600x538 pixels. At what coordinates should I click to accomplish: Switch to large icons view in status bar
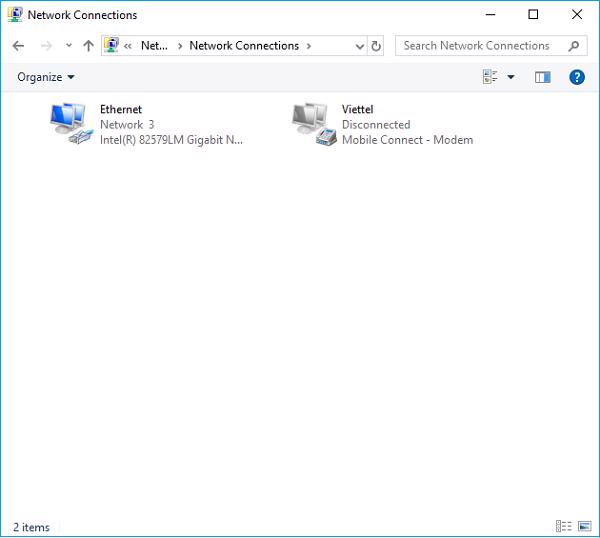coord(585,527)
